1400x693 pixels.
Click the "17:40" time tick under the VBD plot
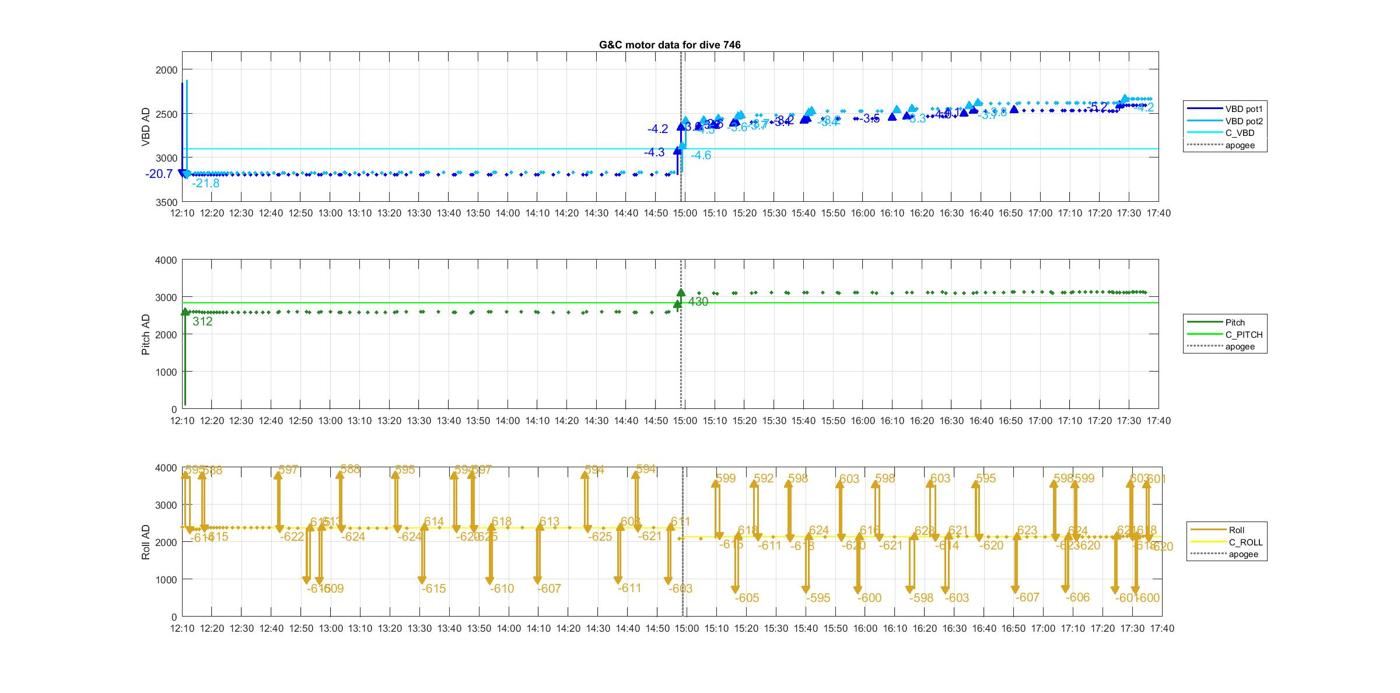coord(1158,213)
